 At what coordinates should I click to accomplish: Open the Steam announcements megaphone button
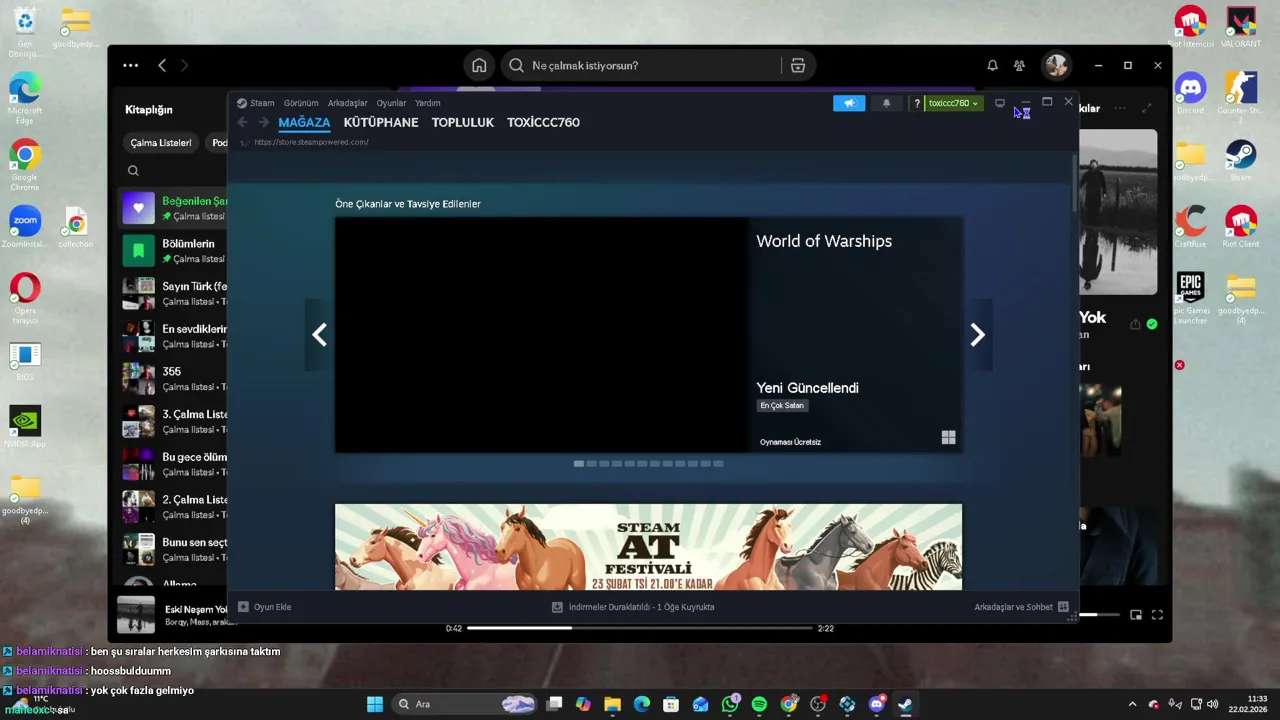pyautogui.click(x=849, y=103)
